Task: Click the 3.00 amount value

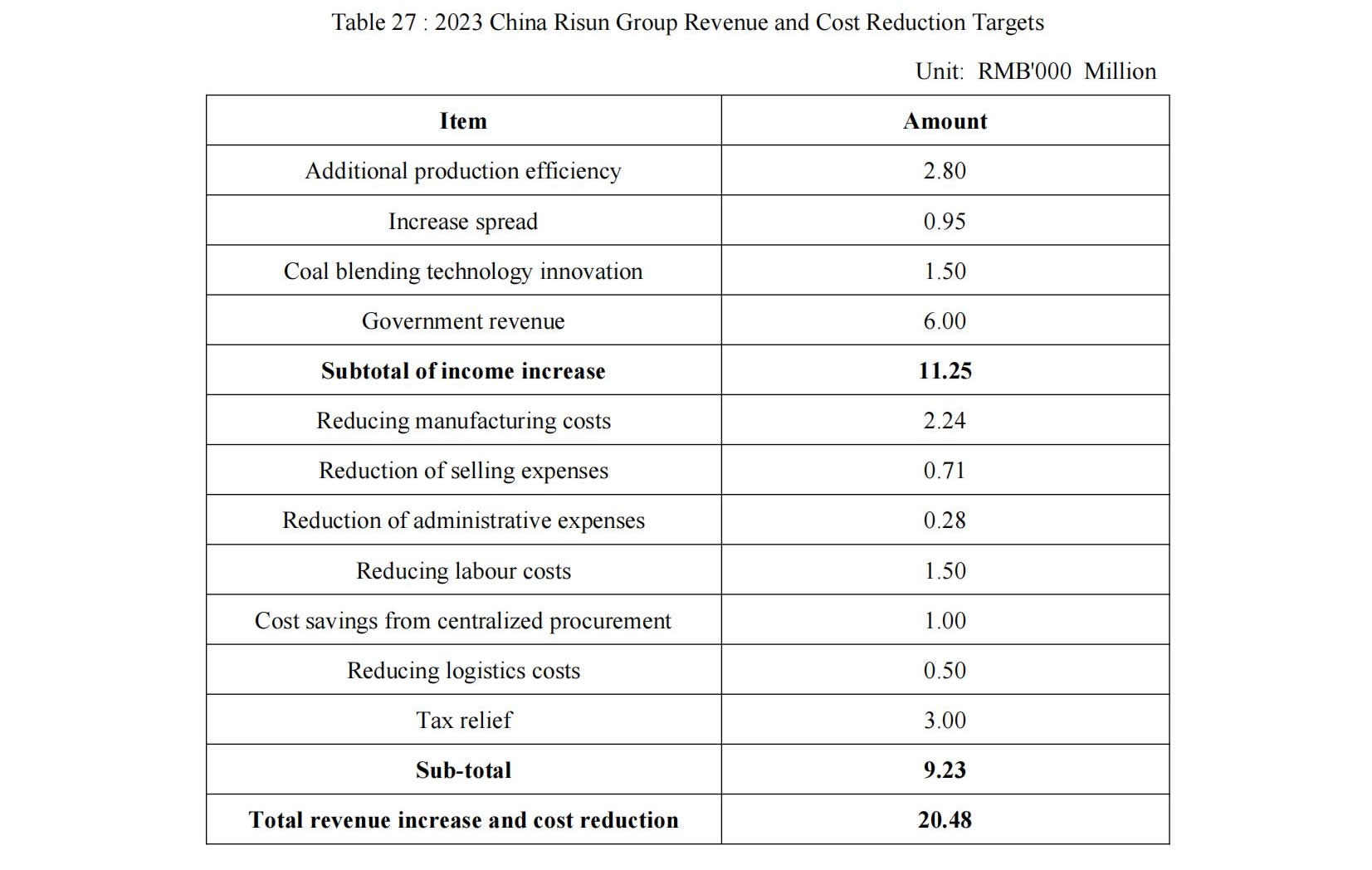Action: (945, 721)
